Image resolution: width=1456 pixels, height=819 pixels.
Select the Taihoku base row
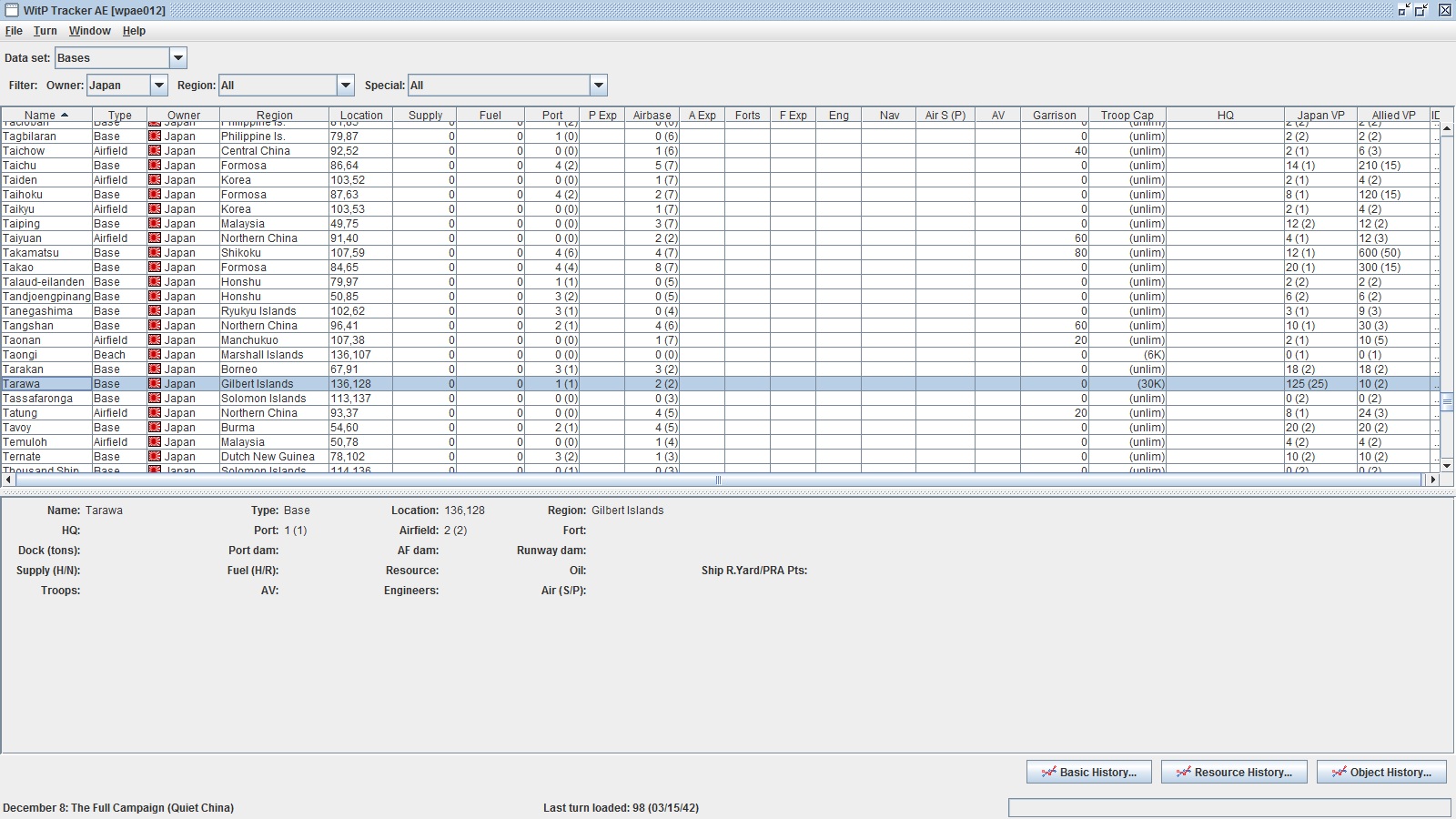coord(720,195)
